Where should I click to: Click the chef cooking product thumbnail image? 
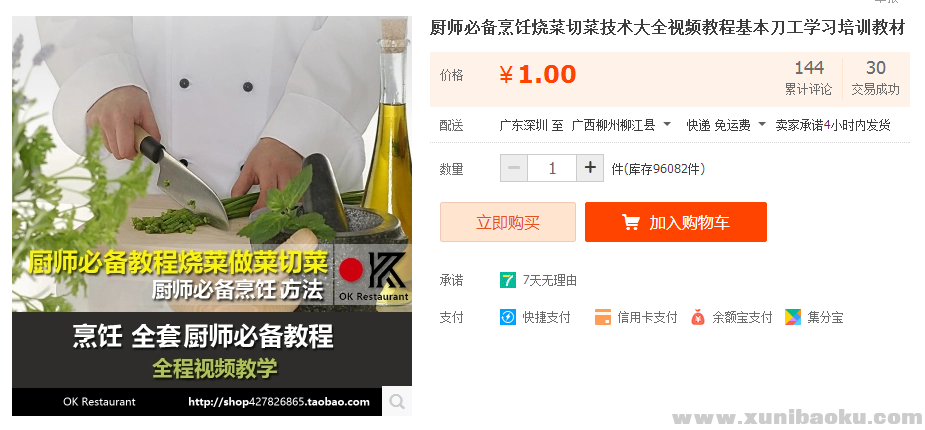click(212, 216)
